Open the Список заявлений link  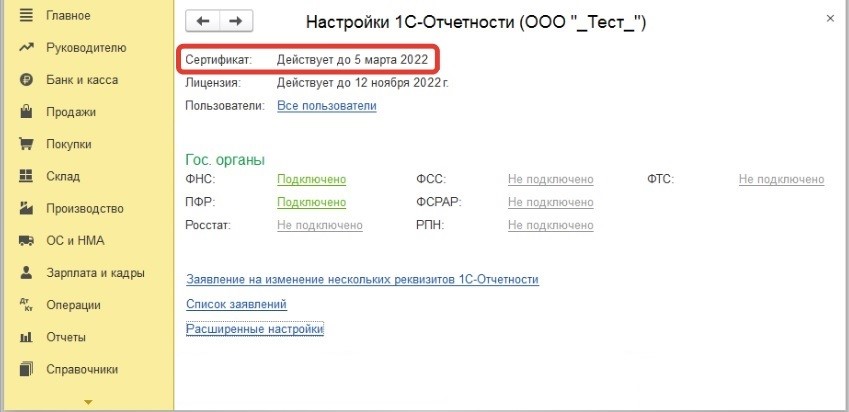[x=236, y=304]
